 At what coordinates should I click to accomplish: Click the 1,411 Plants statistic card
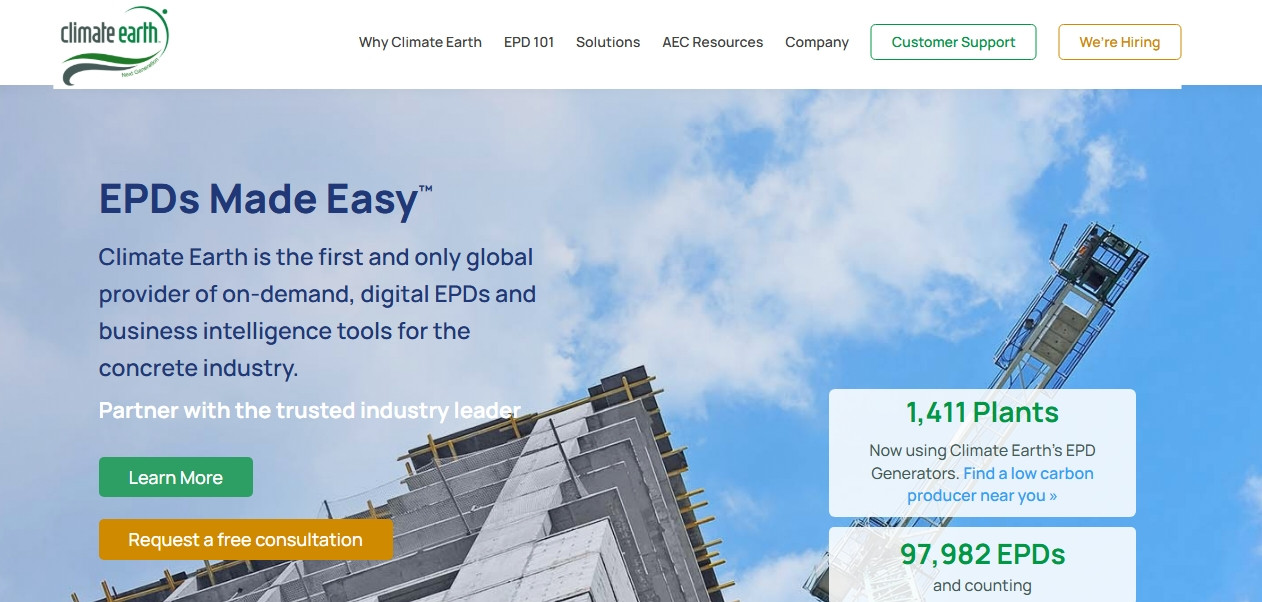pyautogui.click(x=981, y=411)
